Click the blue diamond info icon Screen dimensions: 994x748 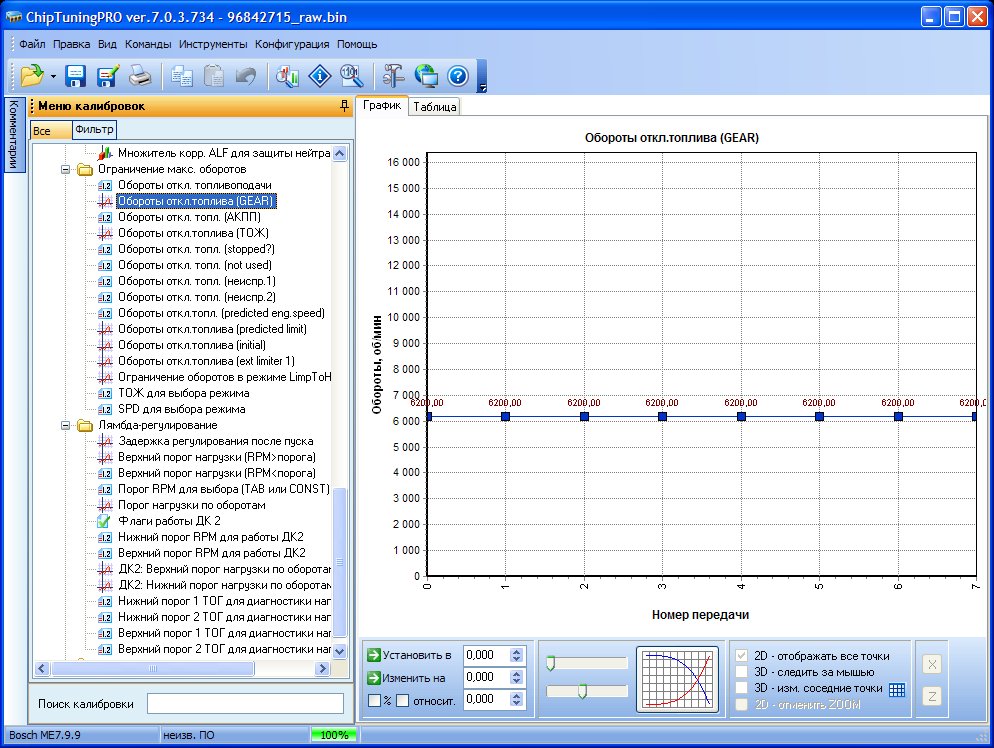pos(320,75)
